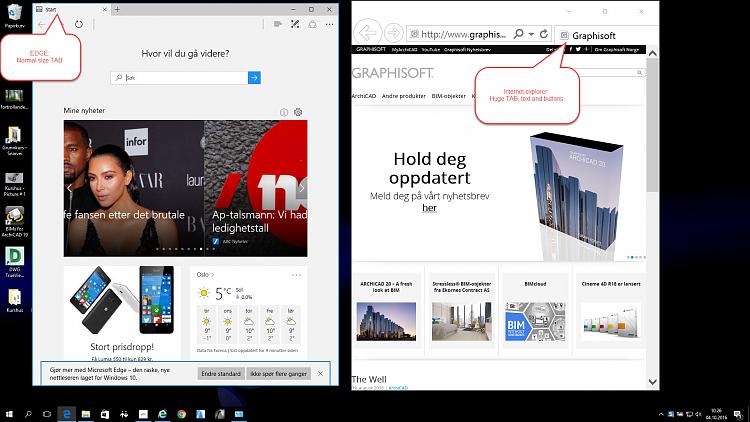Click Internet Explorer back button
The width and height of the screenshot is (750, 422).
[x=367, y=33]
